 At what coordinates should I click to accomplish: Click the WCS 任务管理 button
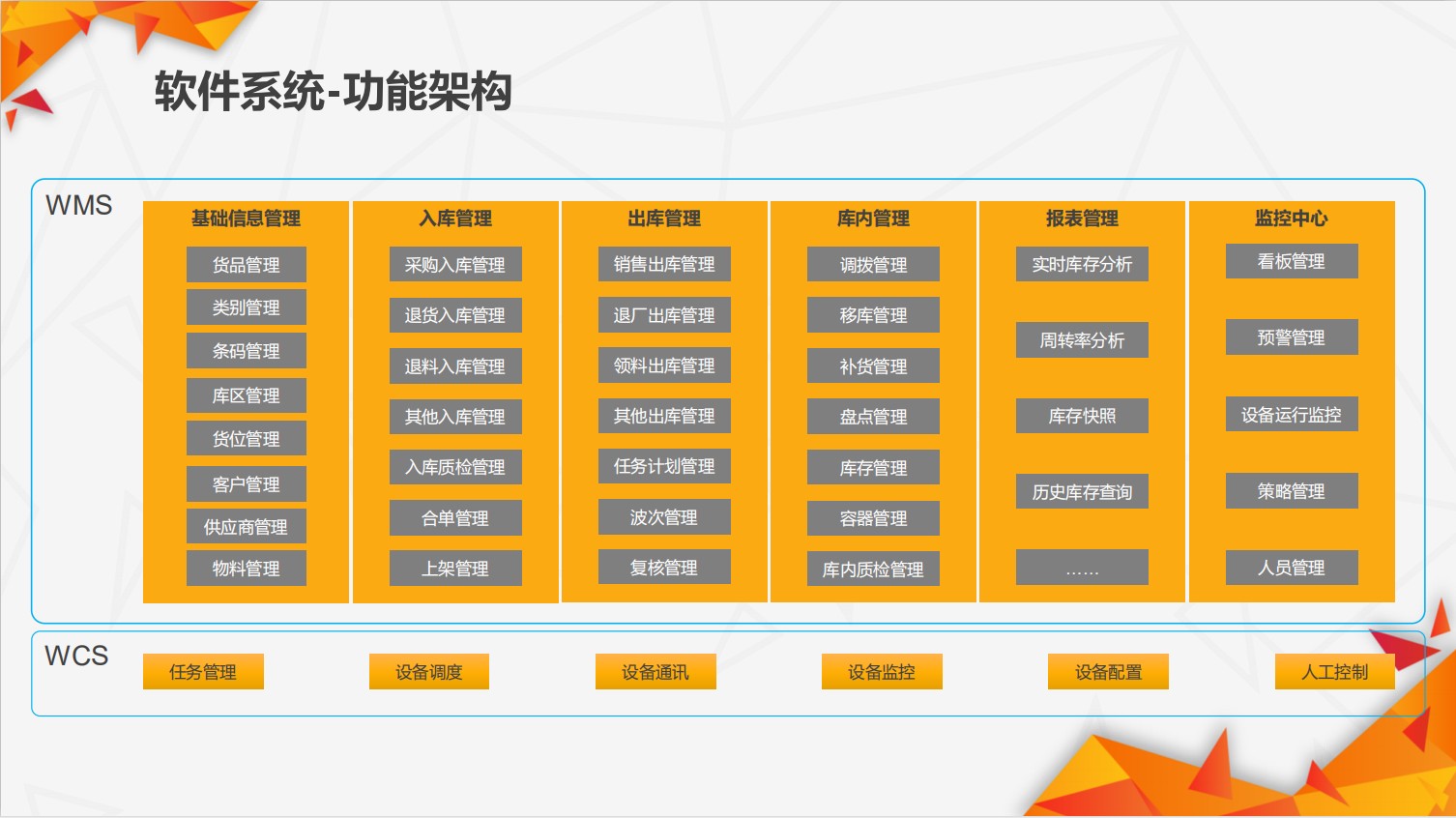(x=203, y=672)
